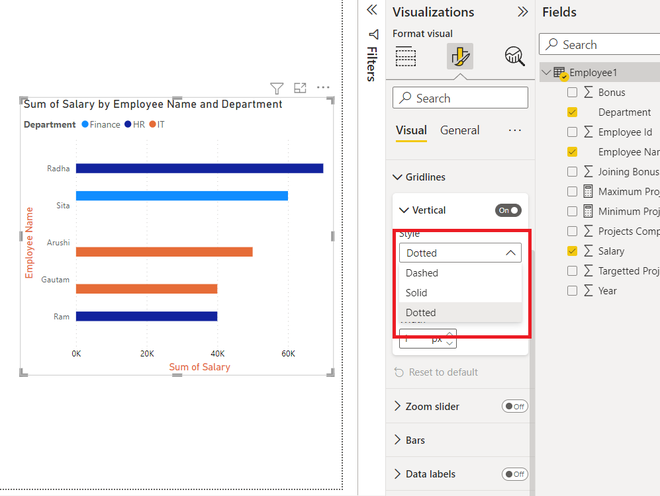
Task: Open the chart's filter icon
Action: coord(277,88)
